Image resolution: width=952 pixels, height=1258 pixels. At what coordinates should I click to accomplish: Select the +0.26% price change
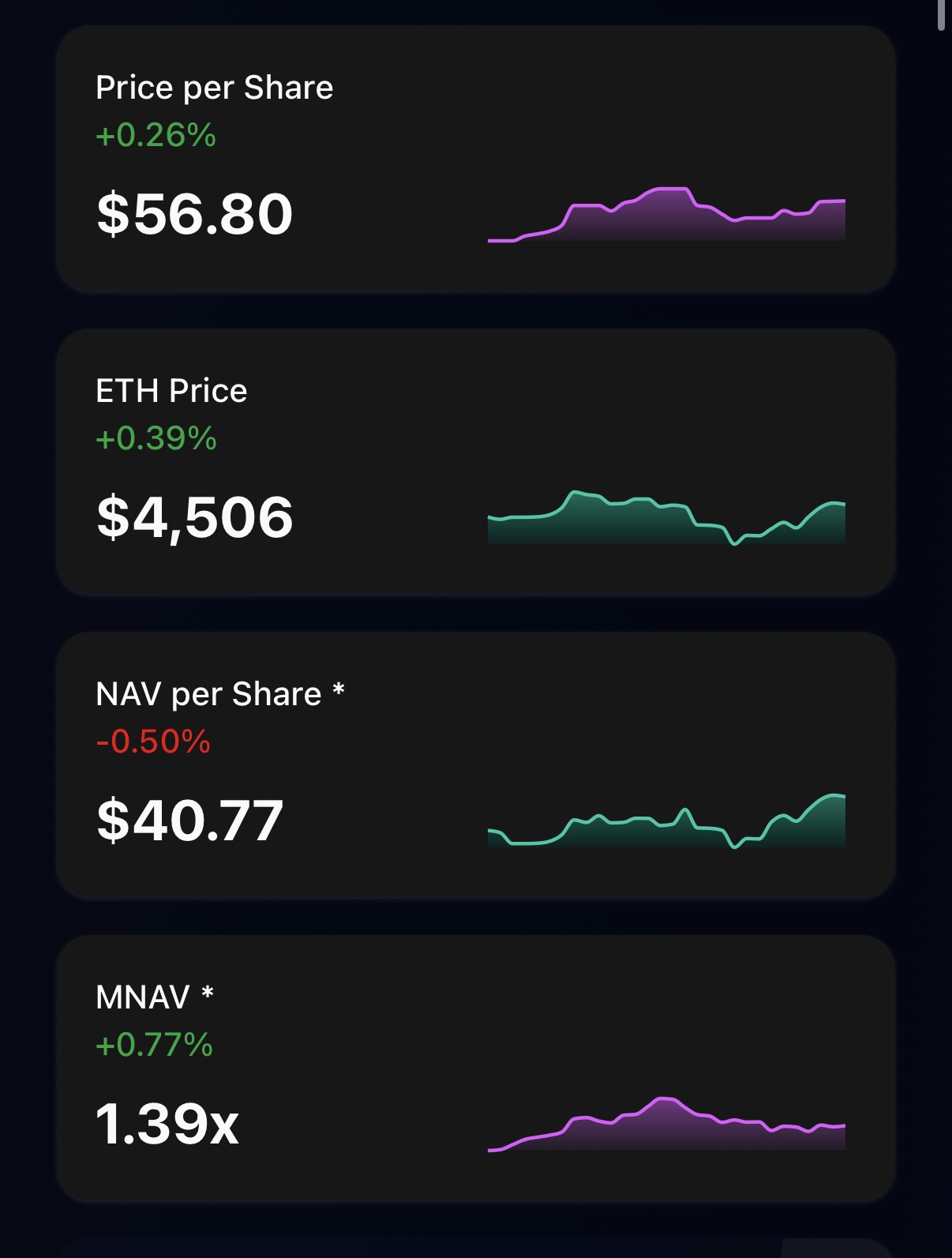point(156,135)
